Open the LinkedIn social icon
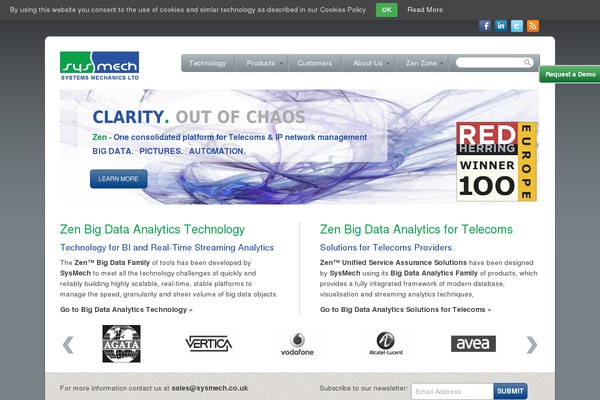 pyautogui.click(x=501, y=26)
